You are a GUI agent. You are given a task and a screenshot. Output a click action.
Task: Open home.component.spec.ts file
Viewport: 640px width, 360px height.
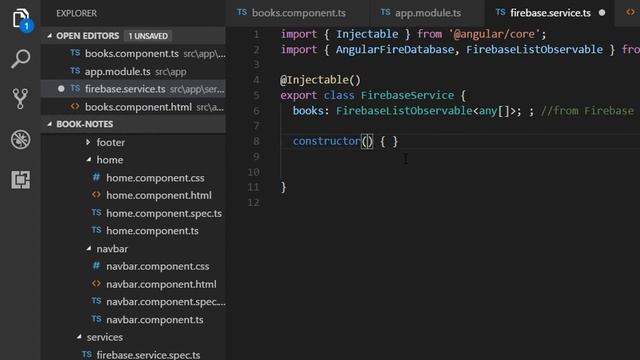164,213
